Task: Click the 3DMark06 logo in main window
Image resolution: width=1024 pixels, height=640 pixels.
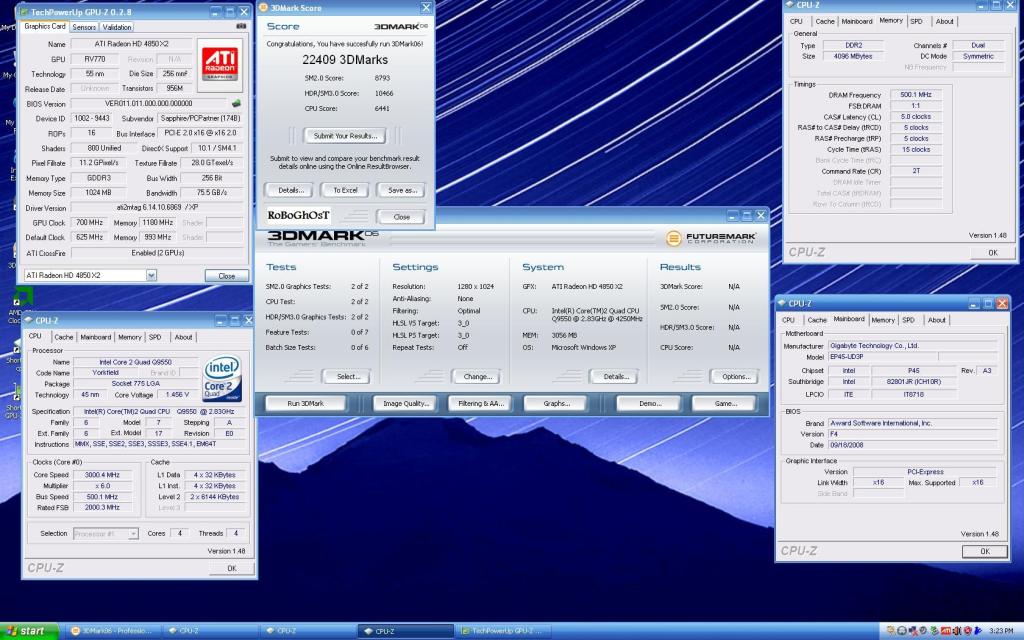Action: click(x=323, y=238)
